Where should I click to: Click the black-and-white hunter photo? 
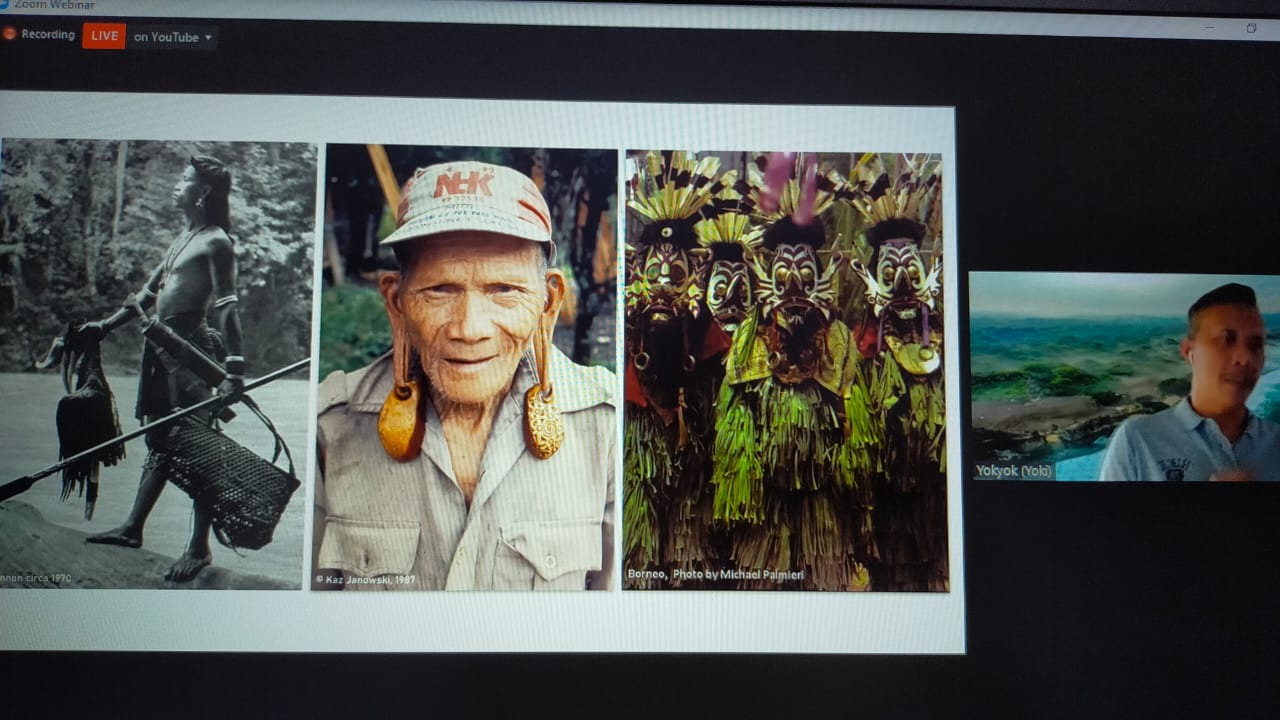156,364
